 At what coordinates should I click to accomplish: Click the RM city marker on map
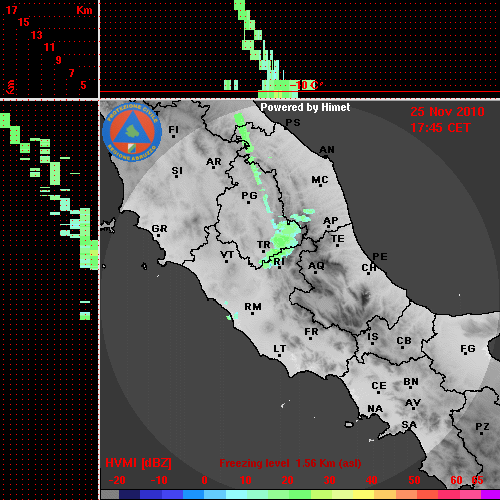[252, 313]
